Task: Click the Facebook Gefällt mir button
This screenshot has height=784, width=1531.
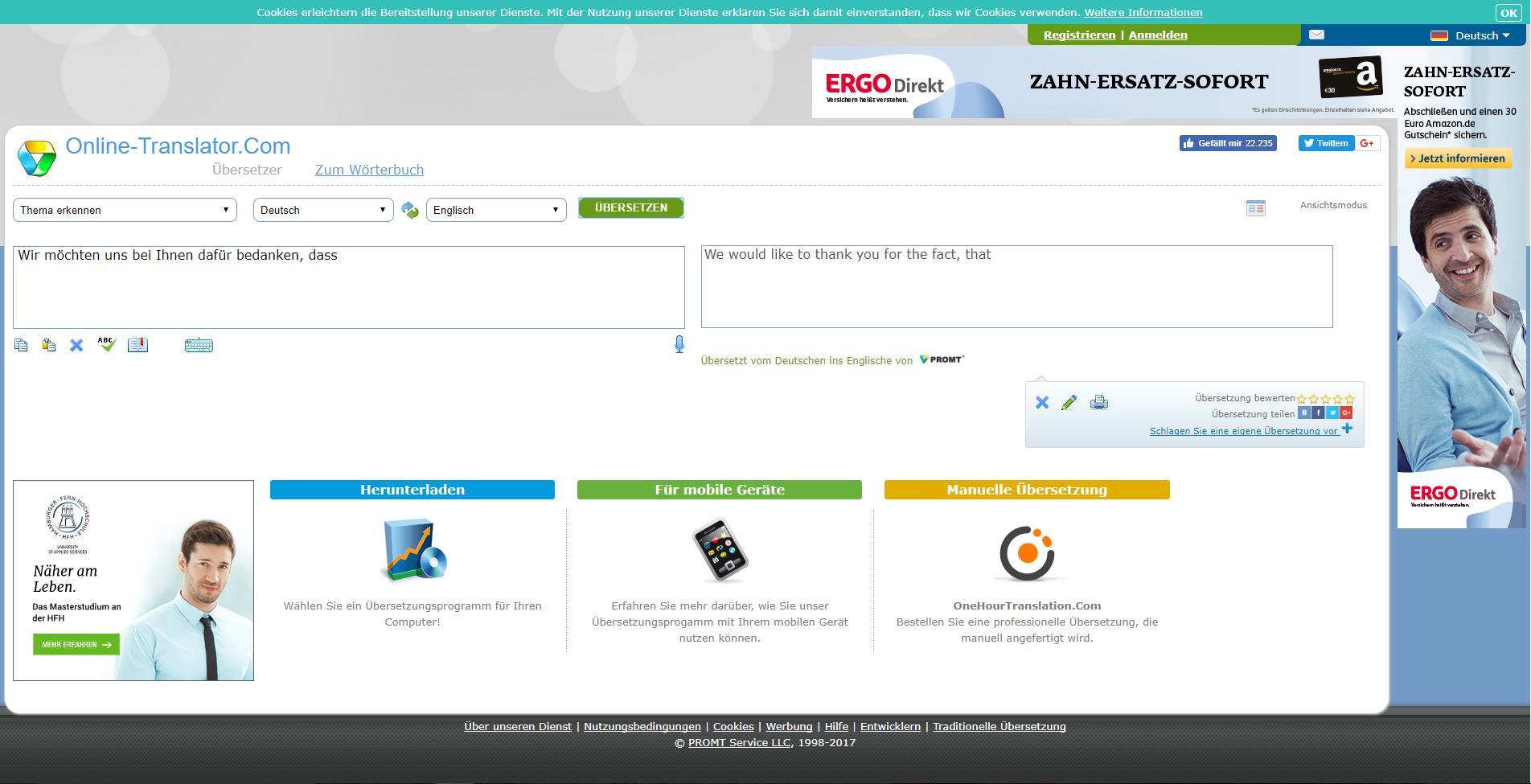Action: pos(1228,143)
